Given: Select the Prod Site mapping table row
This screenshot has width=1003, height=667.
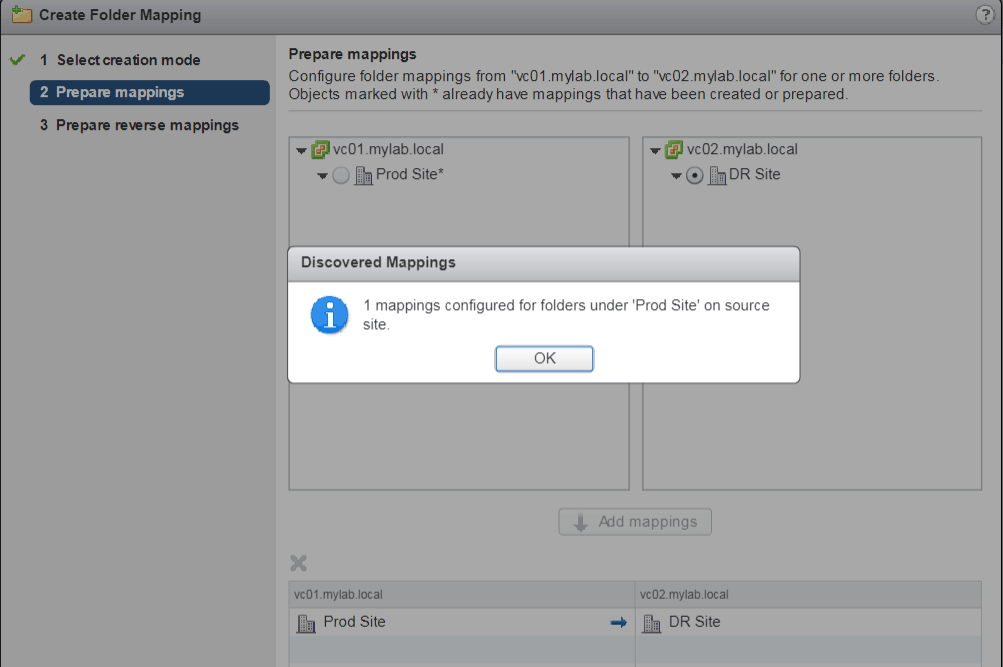Looking at the screenshot, I should click(x=460, y=622).
